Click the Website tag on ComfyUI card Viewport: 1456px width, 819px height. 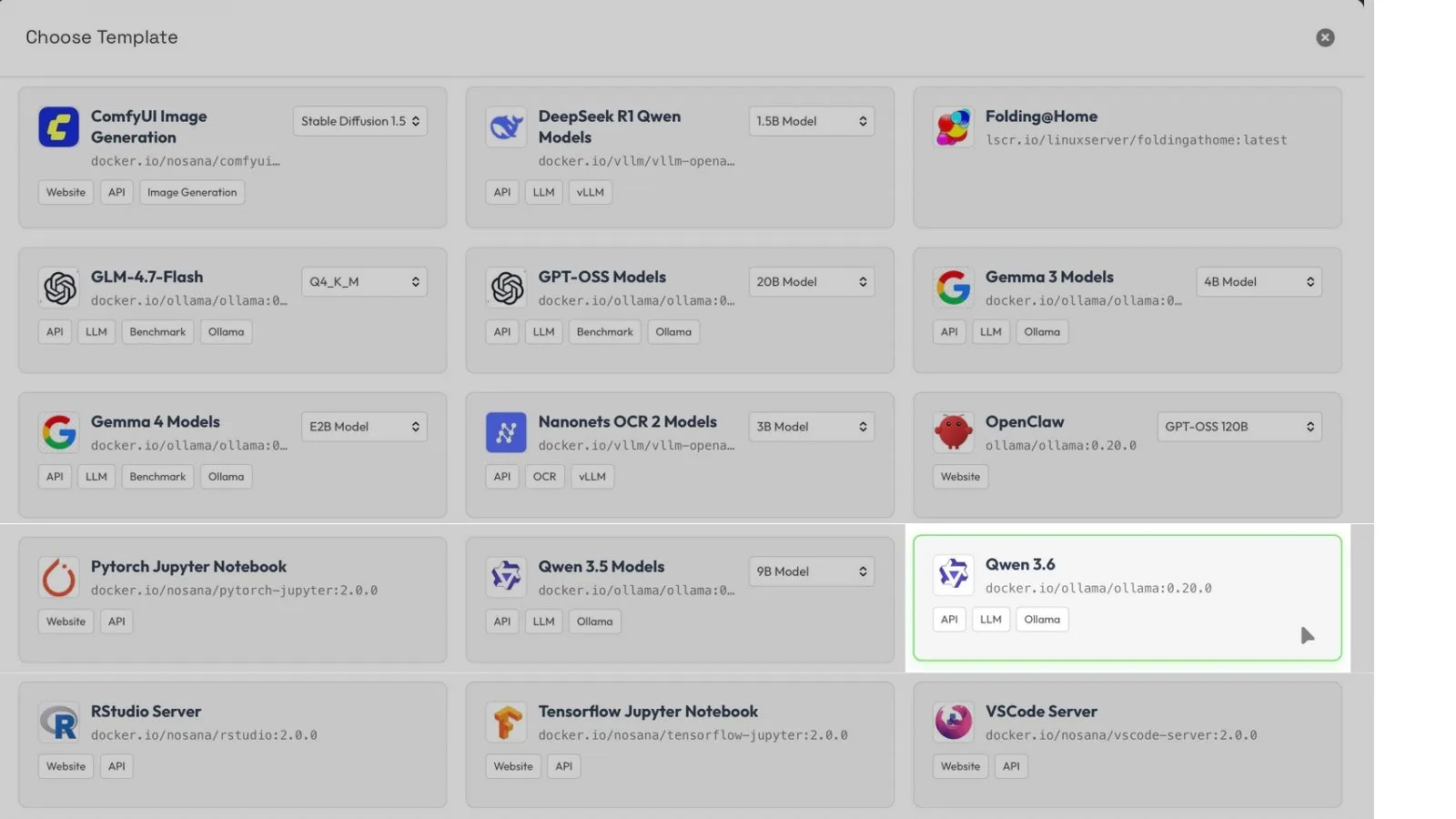click(66, 192)
